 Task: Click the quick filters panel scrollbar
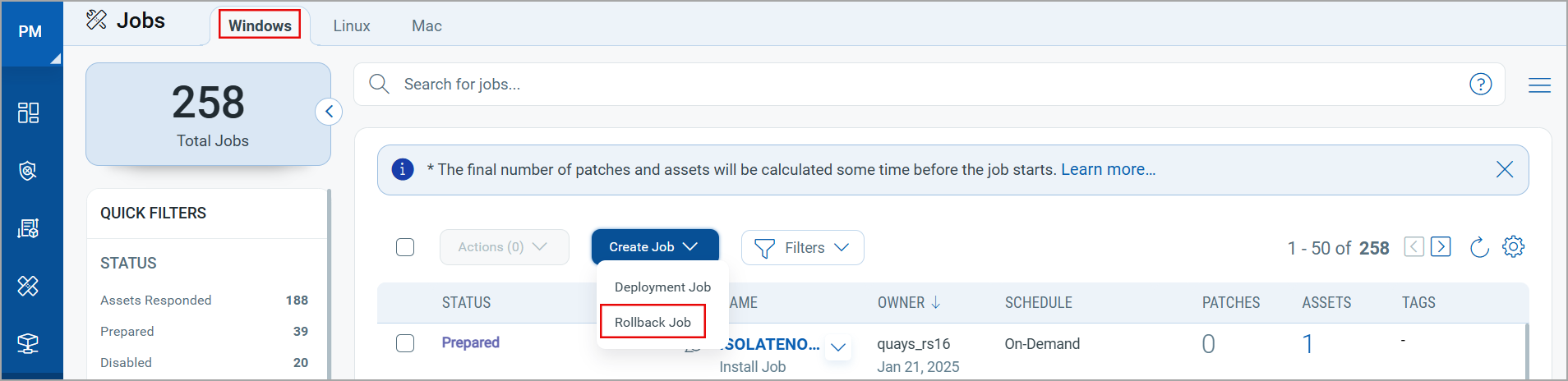(329, 283)
